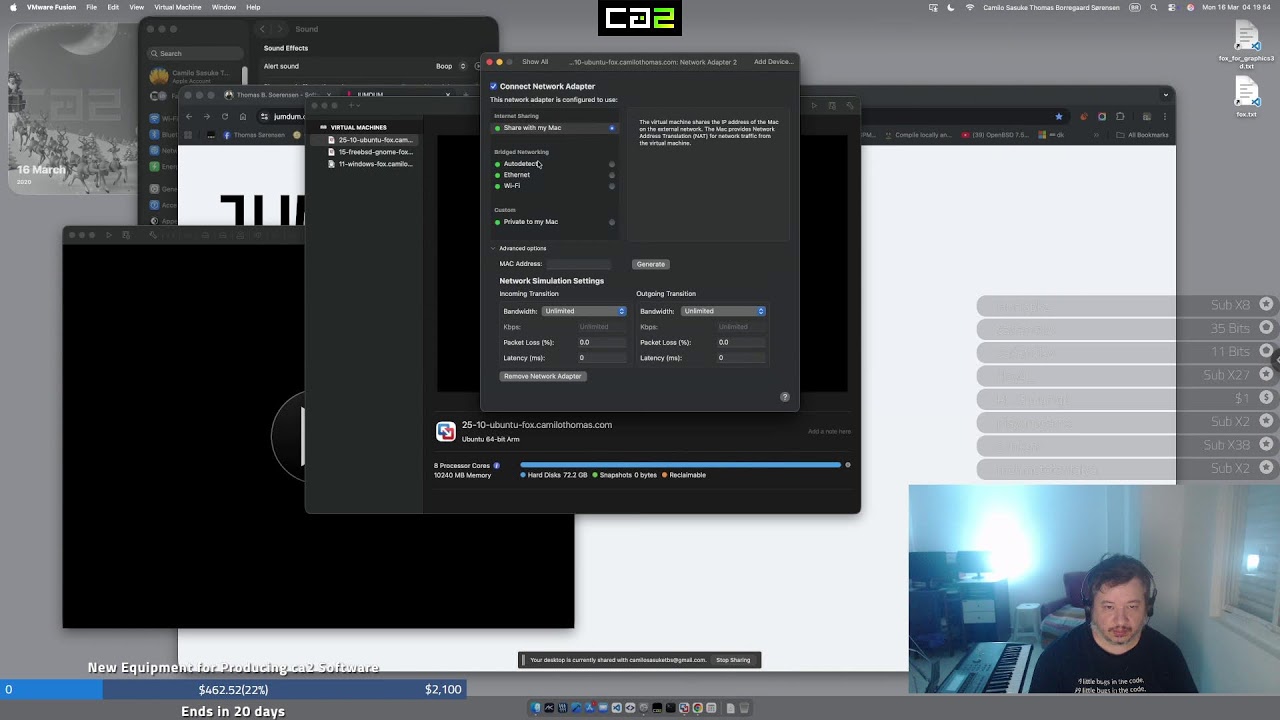Open the help question mark button
Image resolution: width=1280 pixels, height=720 pixels.
pyautogui.click(x=785, y=397)
